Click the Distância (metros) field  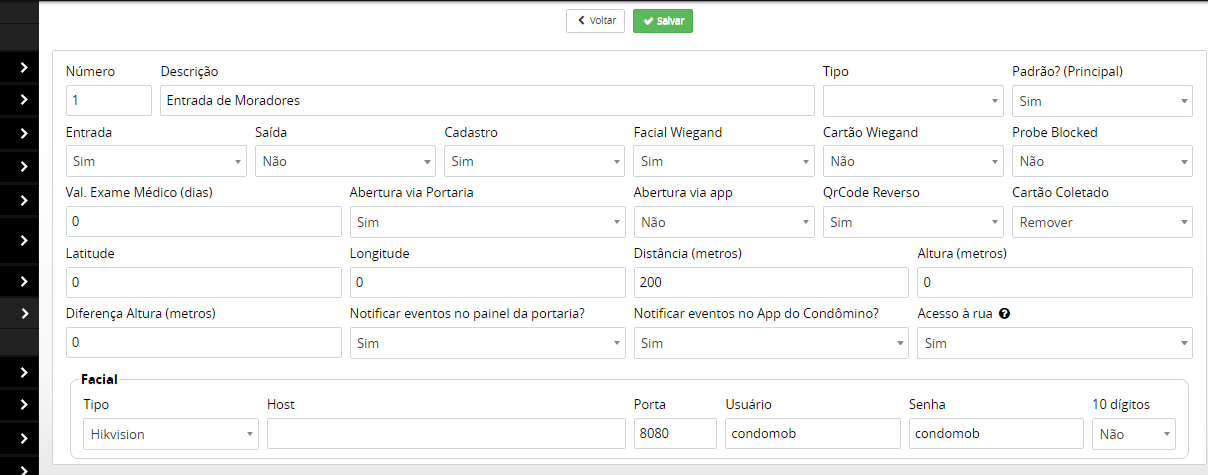click(x=771, y=283)
